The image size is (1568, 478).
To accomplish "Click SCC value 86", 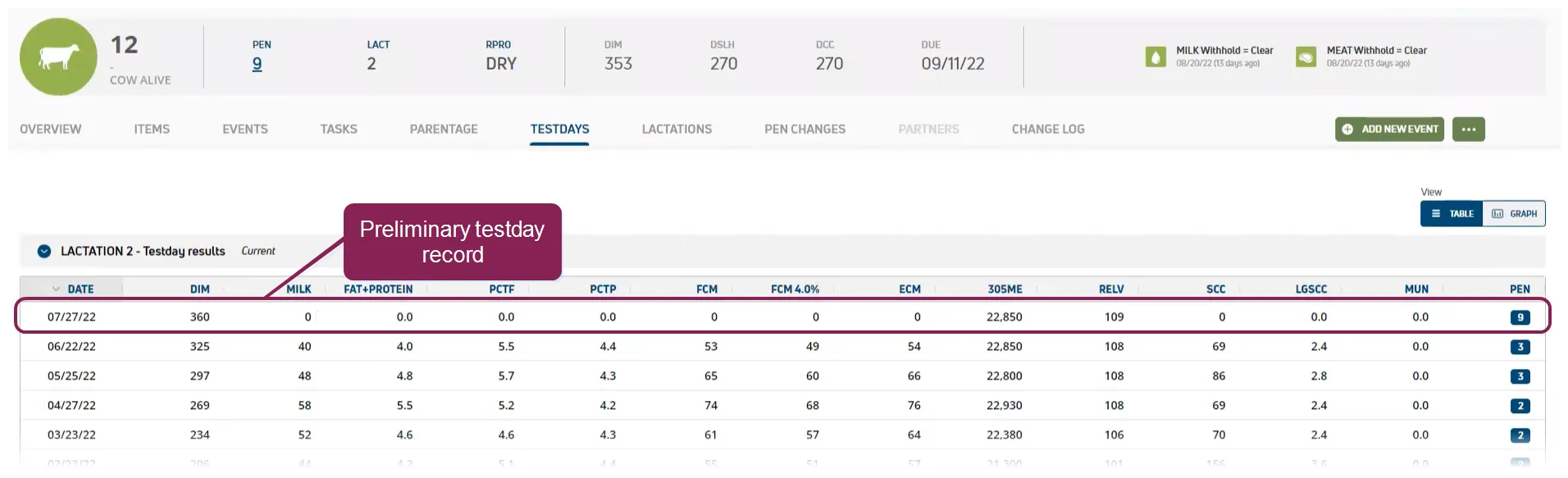I will coord(1219,376).
